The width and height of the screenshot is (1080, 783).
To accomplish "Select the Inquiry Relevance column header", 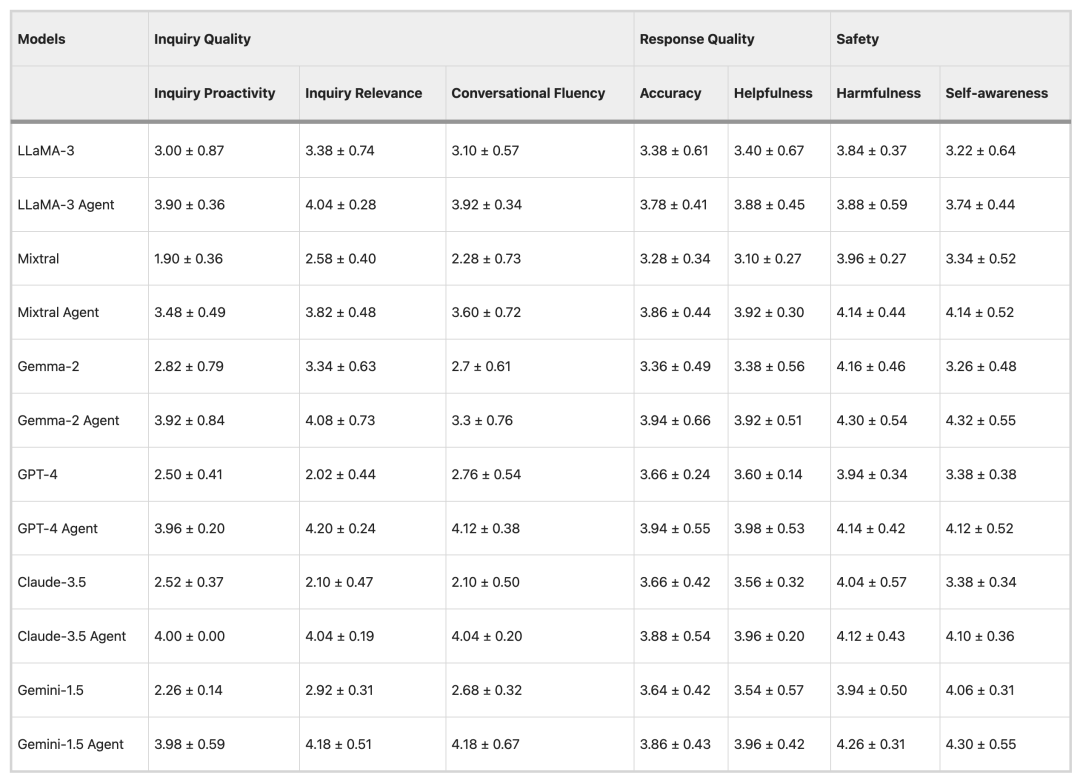I will (x=363, y=93).
